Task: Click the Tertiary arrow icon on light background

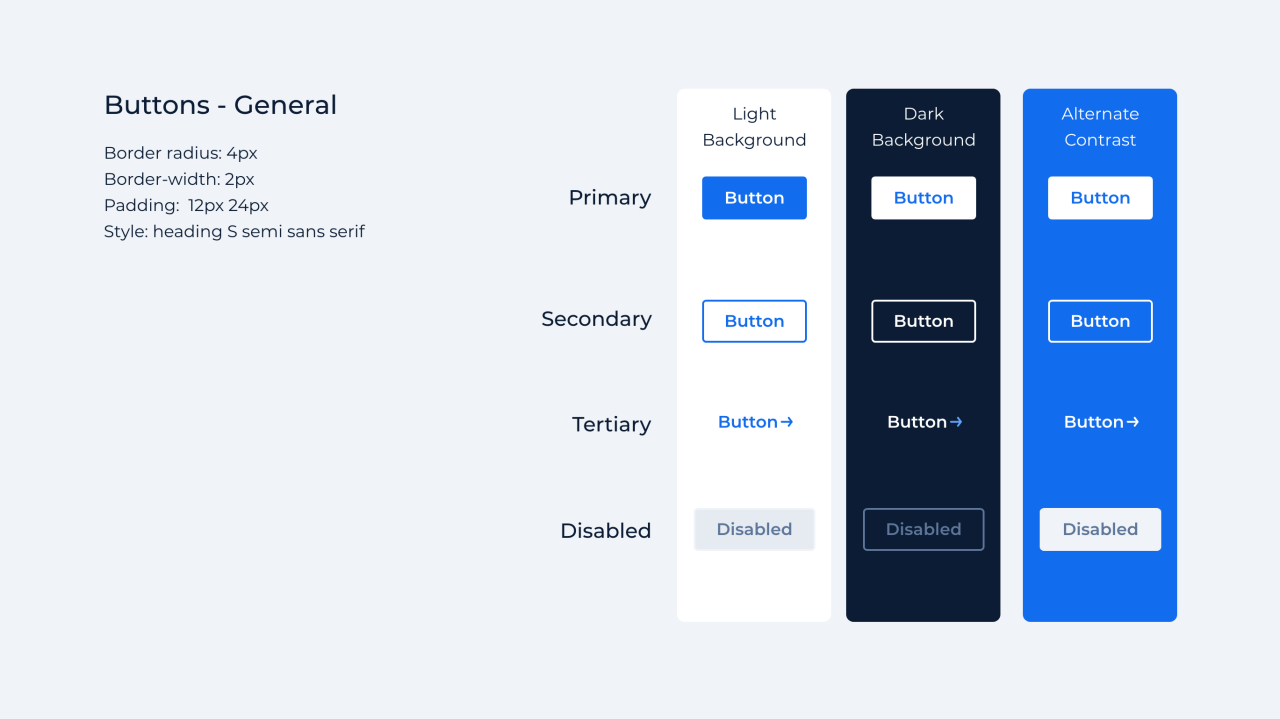Action: pos(787,422)
